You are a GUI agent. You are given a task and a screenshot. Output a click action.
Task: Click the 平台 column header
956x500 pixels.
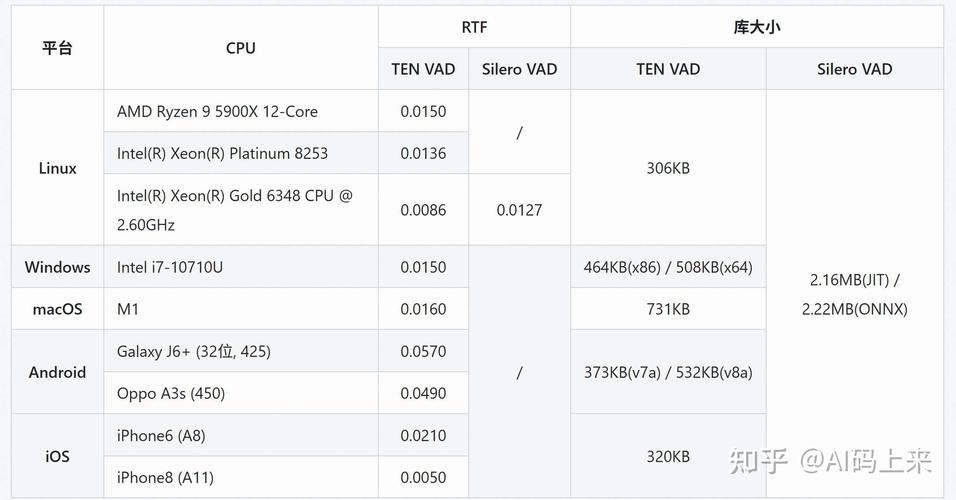57,48
